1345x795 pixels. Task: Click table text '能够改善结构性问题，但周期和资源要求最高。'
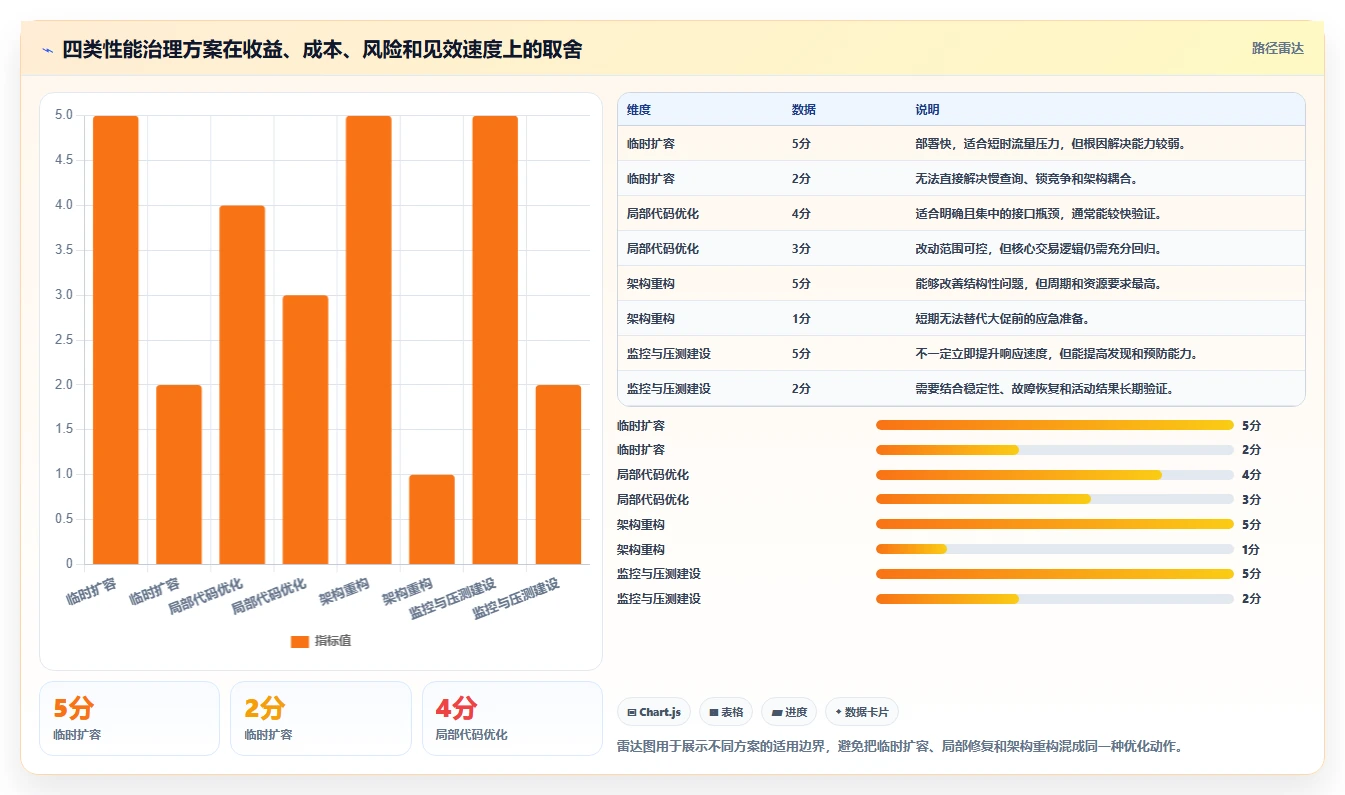[1038, 284]
